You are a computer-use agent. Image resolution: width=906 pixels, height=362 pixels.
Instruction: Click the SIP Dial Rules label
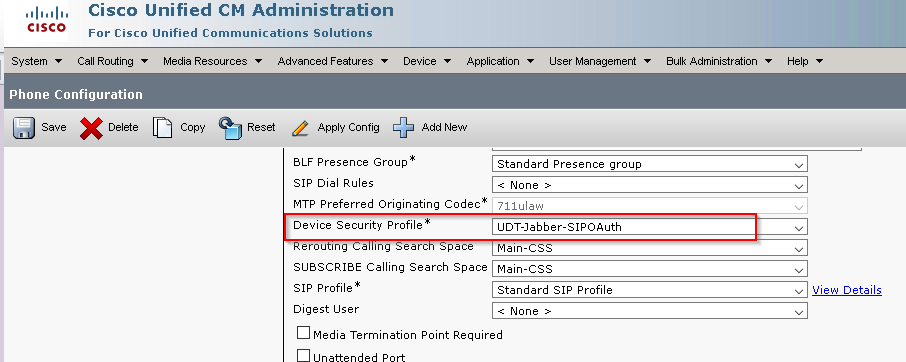333,183
